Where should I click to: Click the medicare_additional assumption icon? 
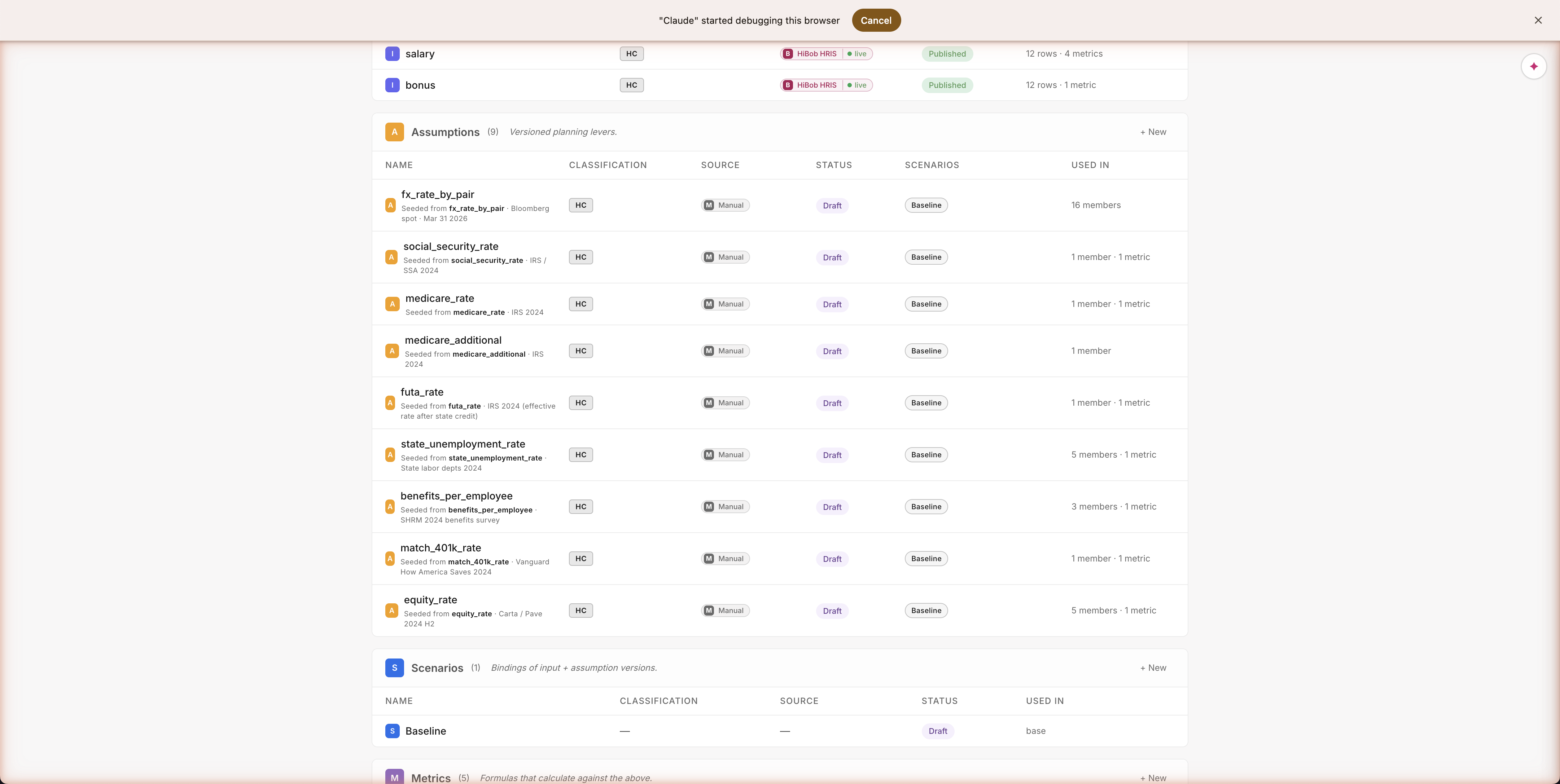pyautogui.click(x=392, y=351)
